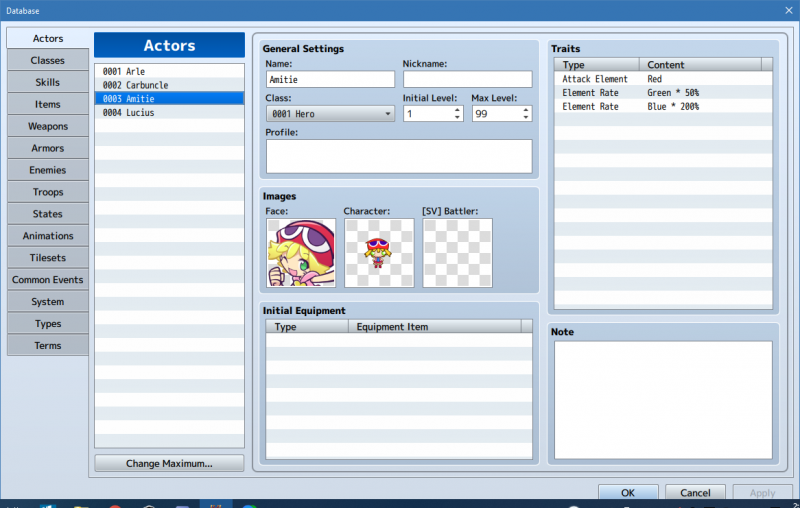Select actor 0003 Amitie
Screen dimensions: 800x508
pyautogui.click(x=169, y=98)
